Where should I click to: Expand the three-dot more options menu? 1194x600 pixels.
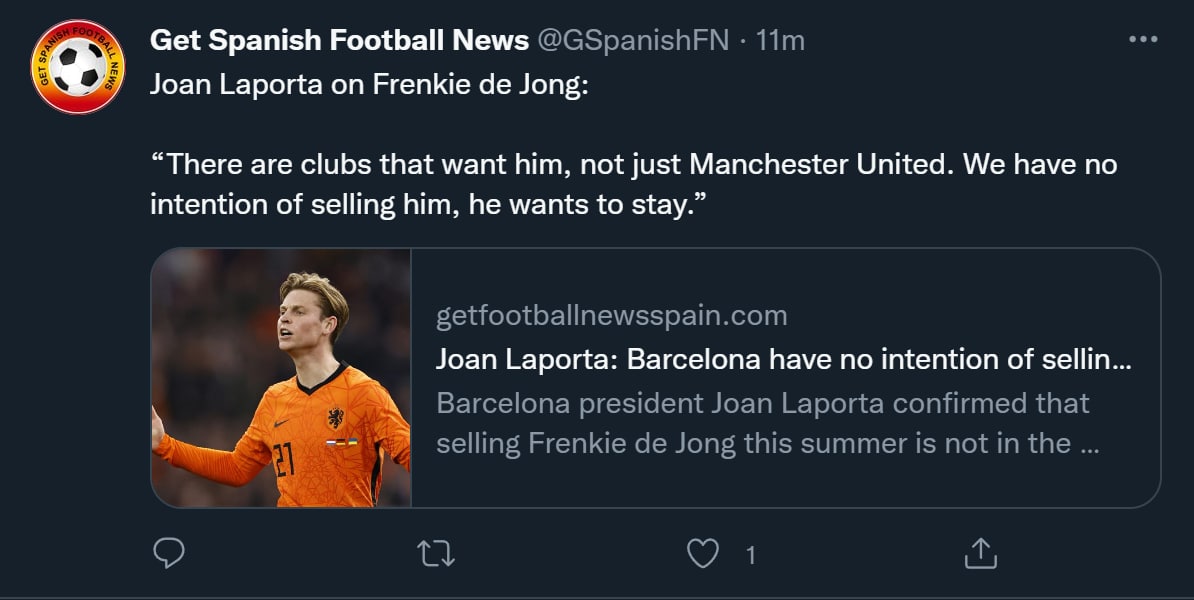click(1142, 40)
